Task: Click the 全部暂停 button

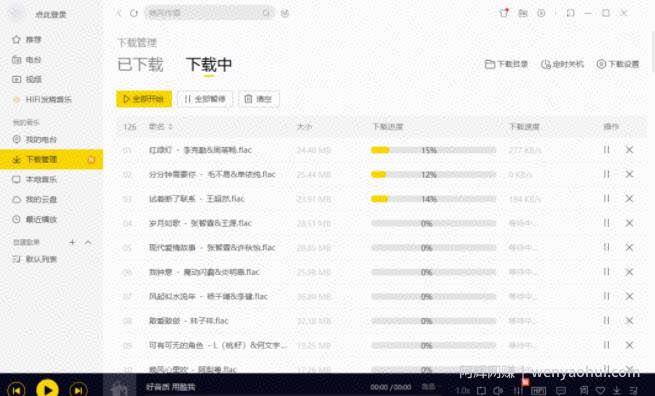Action: 205,99
